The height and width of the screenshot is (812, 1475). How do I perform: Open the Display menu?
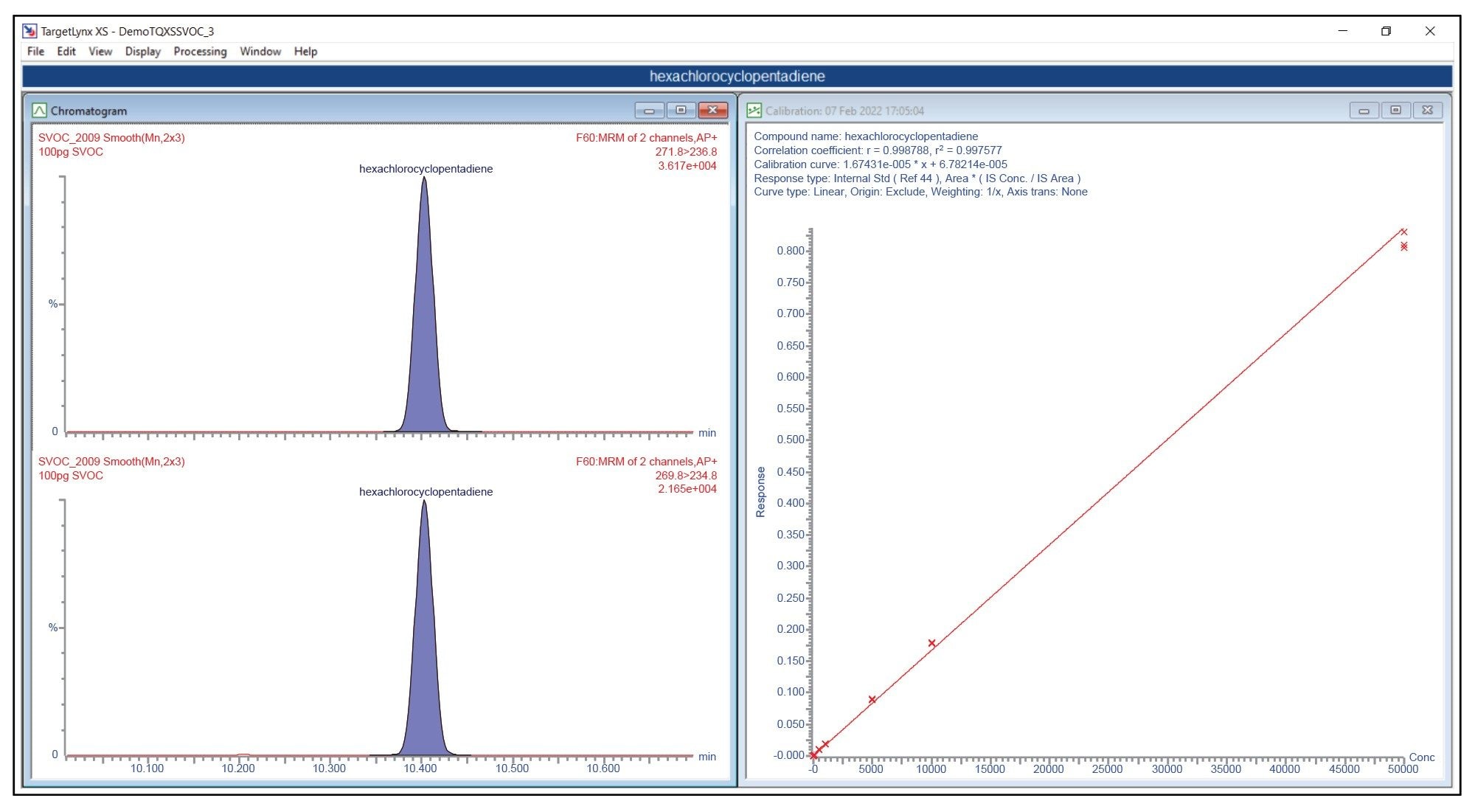click(x=142, y=52)
